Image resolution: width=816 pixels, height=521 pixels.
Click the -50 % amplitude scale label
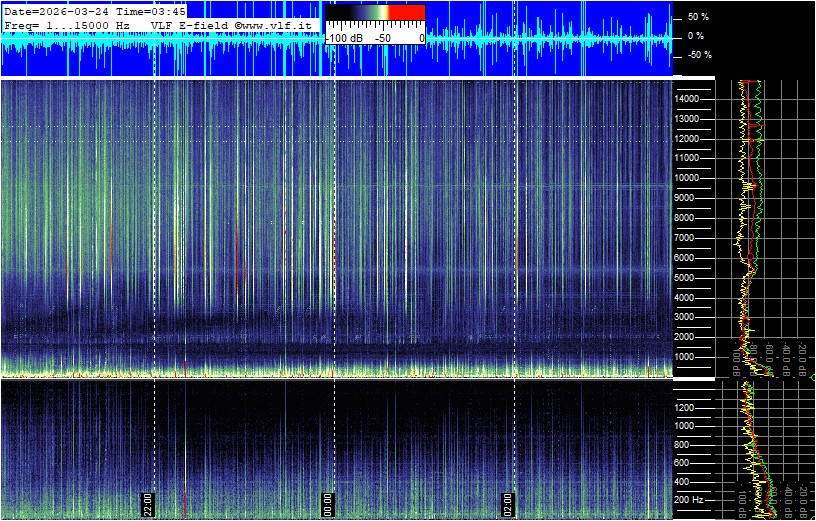click(698, 55)
